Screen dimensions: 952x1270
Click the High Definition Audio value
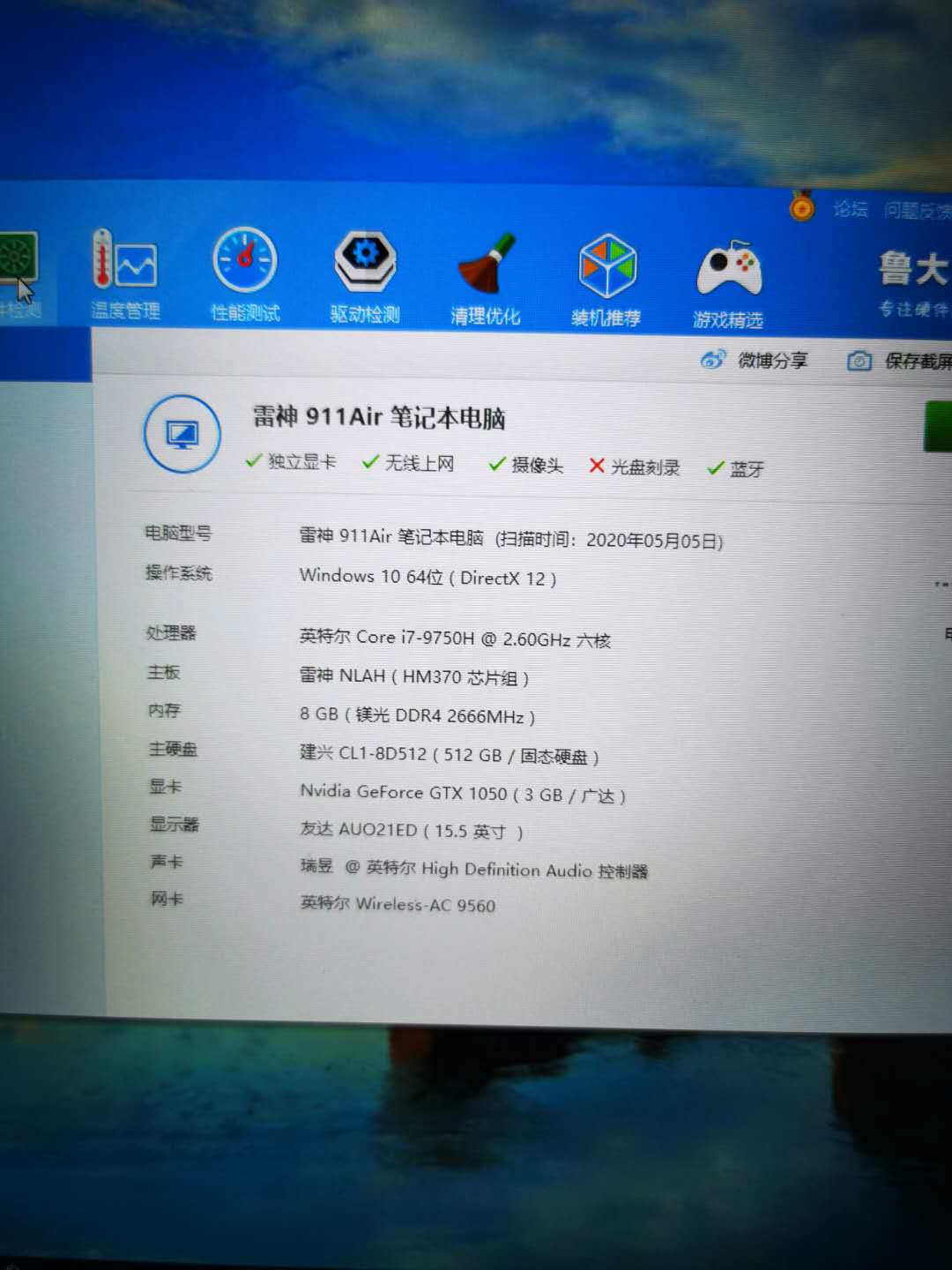click(x=474, y=870)
